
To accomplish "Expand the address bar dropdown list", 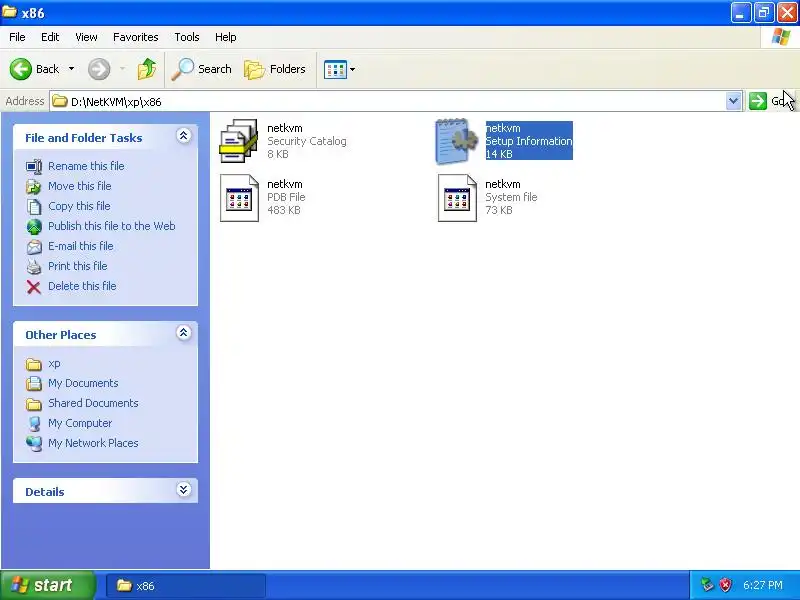I will point(733,101).
